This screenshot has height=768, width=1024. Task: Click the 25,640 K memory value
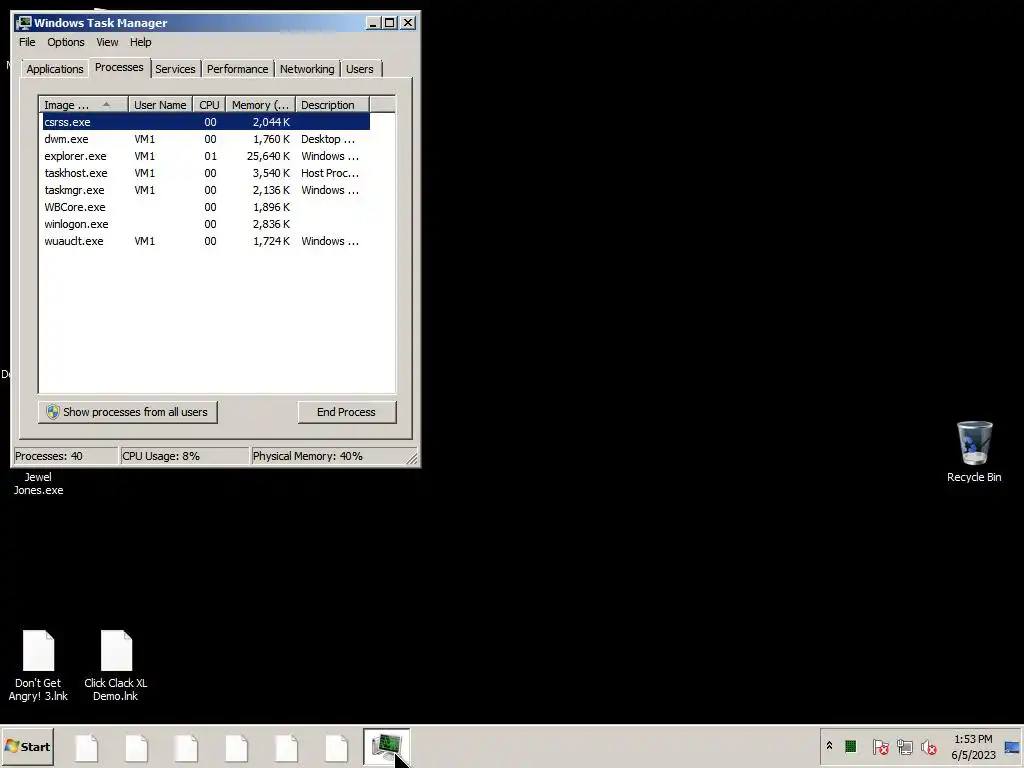[x=268, y=156]
